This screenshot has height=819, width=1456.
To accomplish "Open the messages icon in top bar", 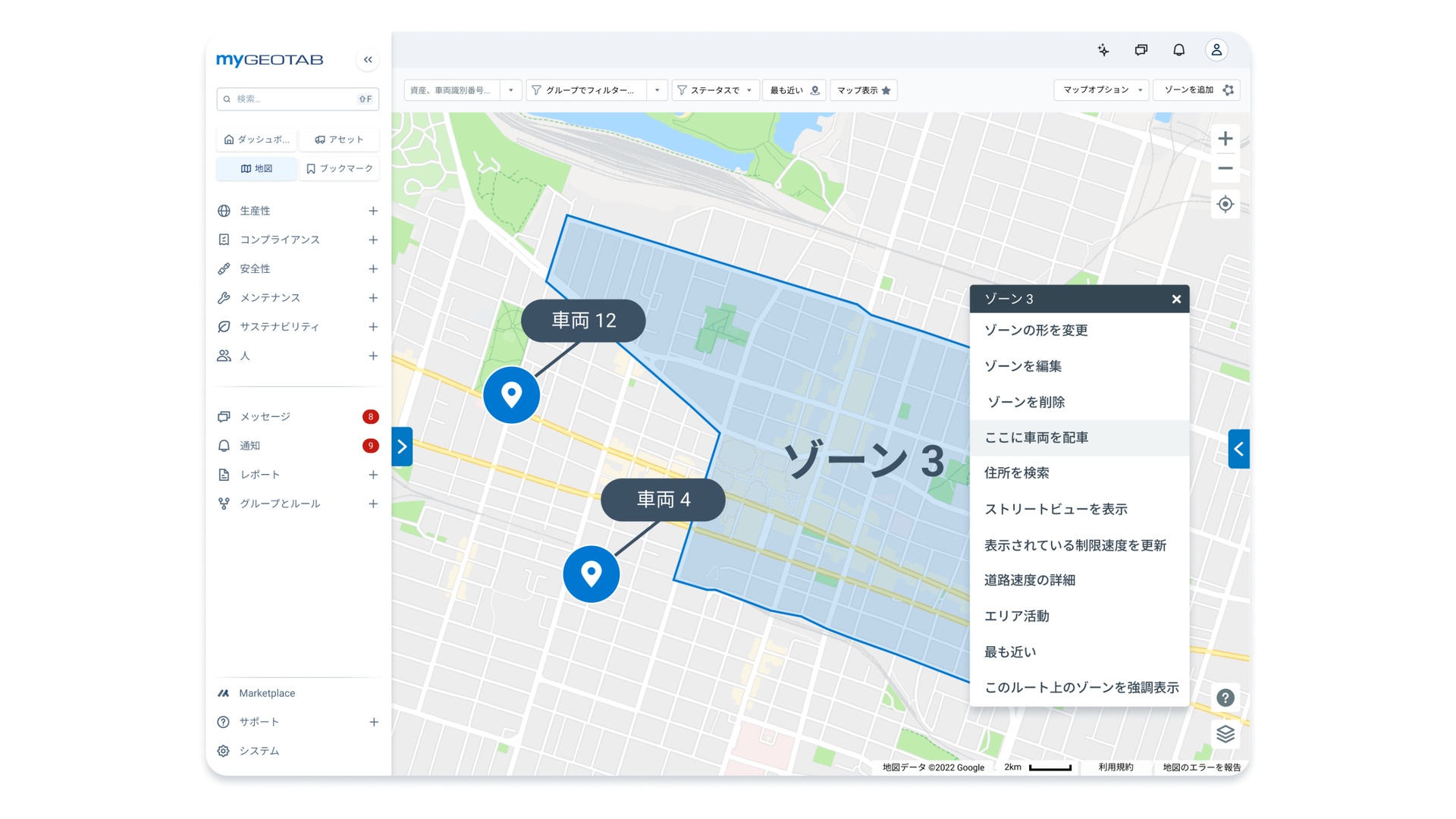I will click(1141, 50).
